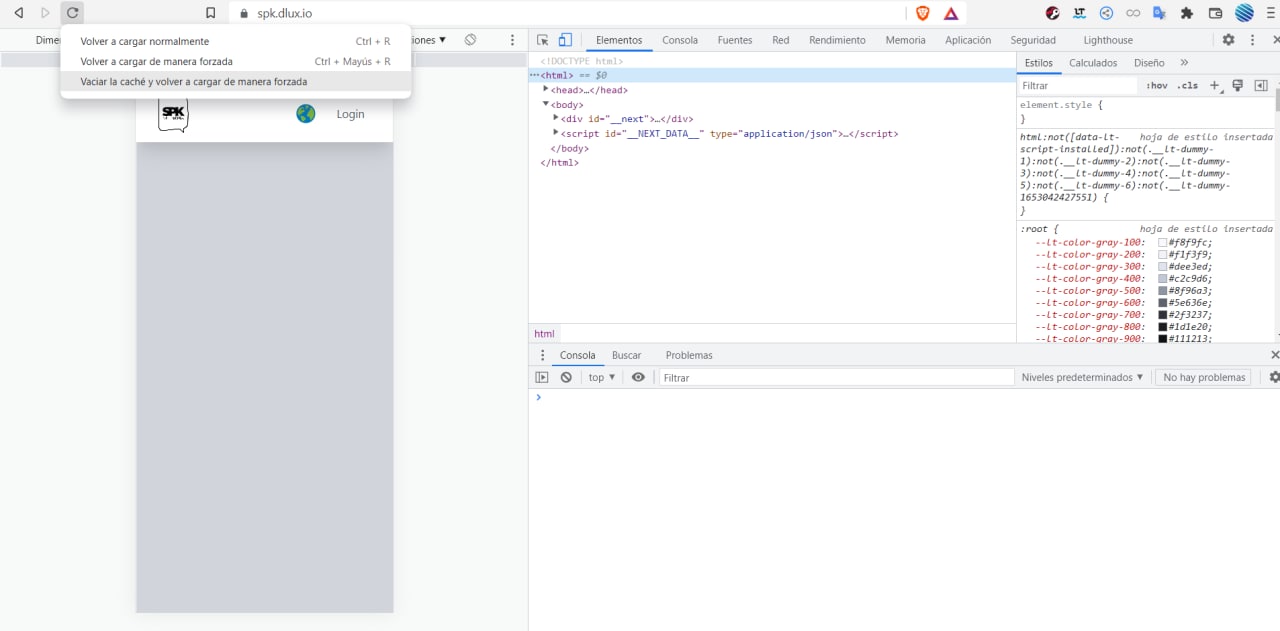Open the Aplicación tab
The width and height of the screenshot is (1280, 631).
(968, 40)
